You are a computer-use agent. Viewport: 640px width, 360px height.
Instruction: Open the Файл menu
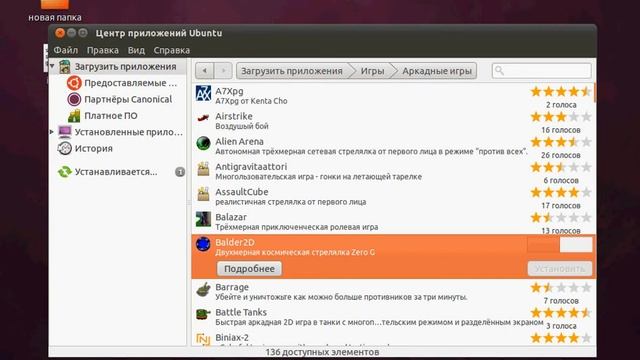tap(66, 50)
